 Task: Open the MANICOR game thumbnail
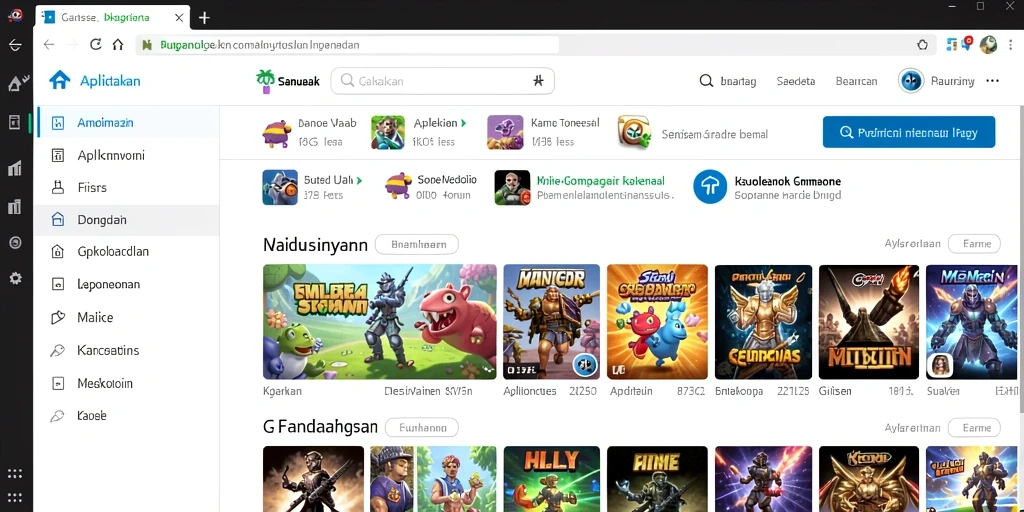tap(551, 321)
